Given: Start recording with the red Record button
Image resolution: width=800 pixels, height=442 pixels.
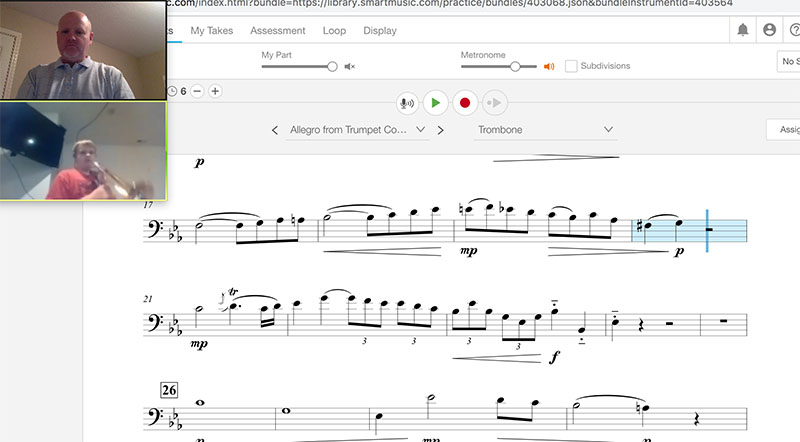Looking at the screenshot, I should (x=463, y=102).
